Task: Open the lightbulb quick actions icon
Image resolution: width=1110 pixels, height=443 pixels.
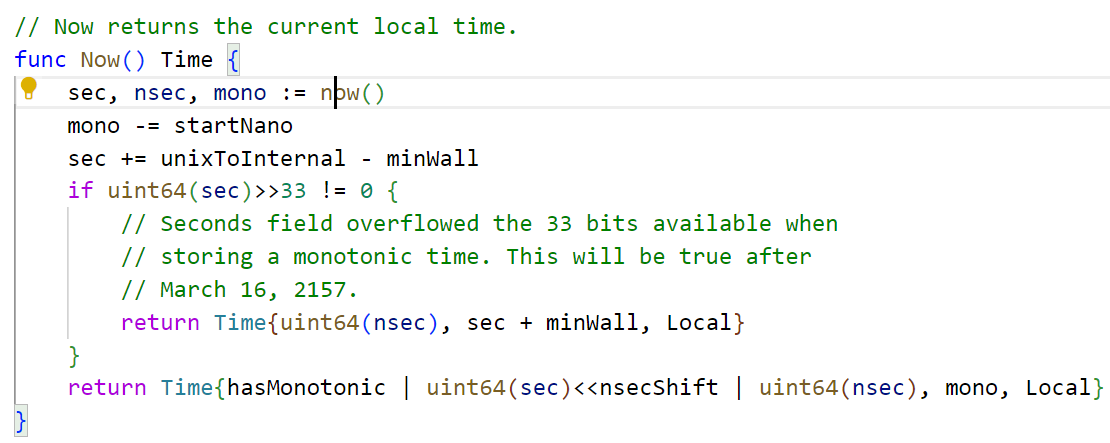Action: pyautogui.click(x=28, y=89)
